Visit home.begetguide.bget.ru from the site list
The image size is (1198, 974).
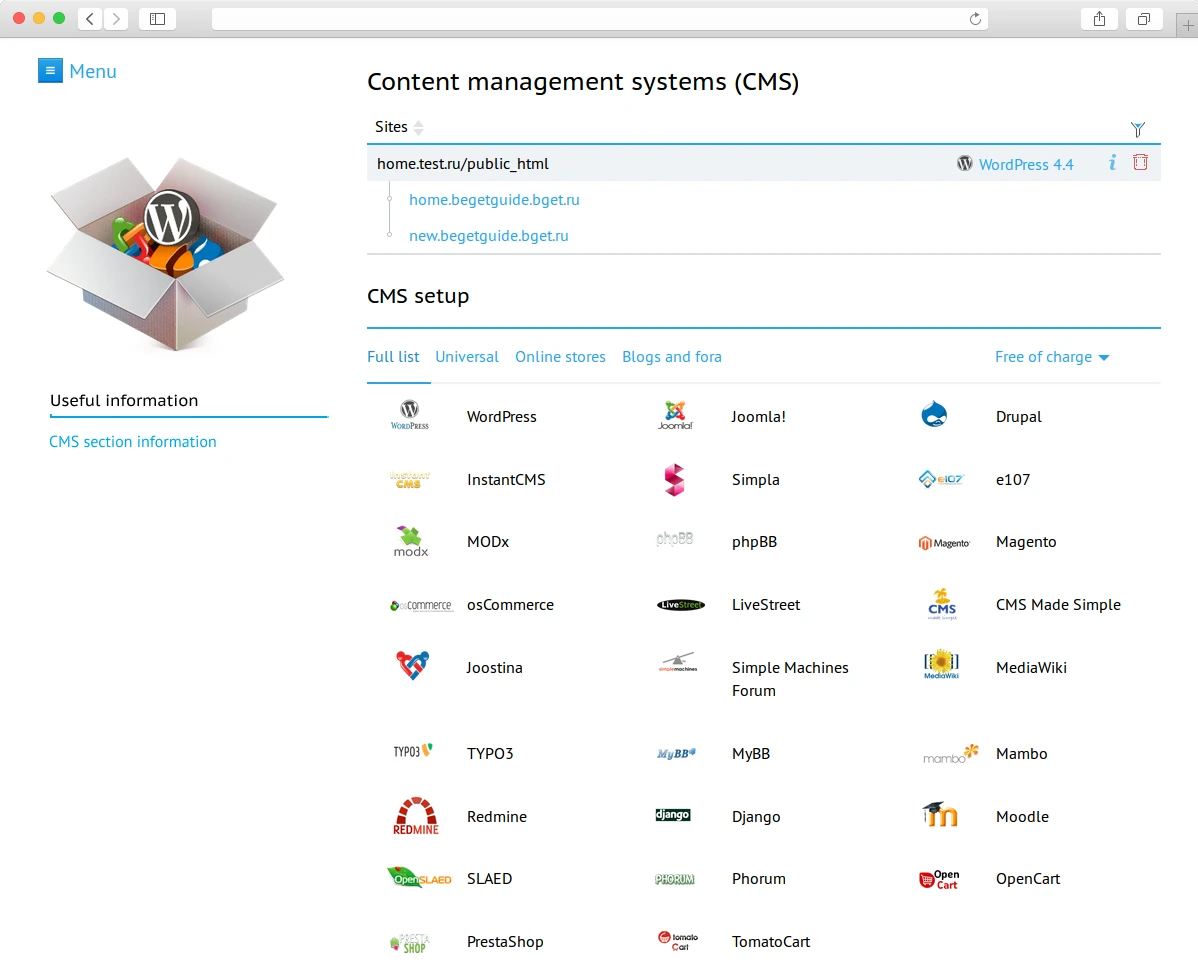(494, 199)
